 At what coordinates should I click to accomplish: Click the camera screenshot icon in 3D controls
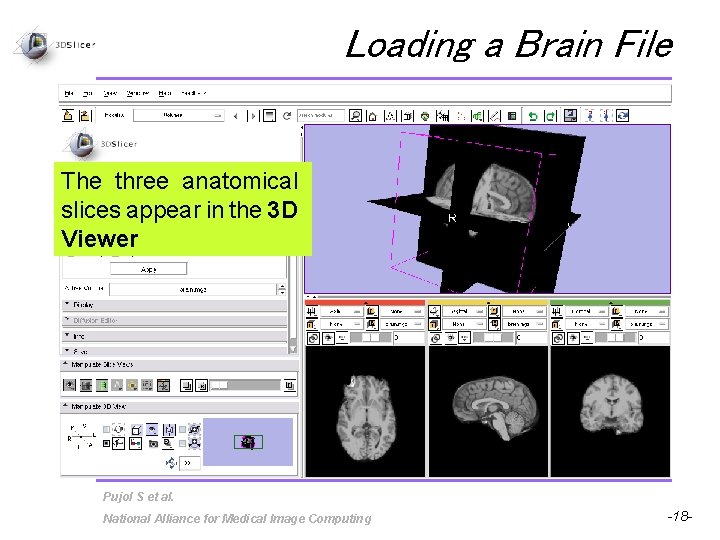(x=153, y=444)
